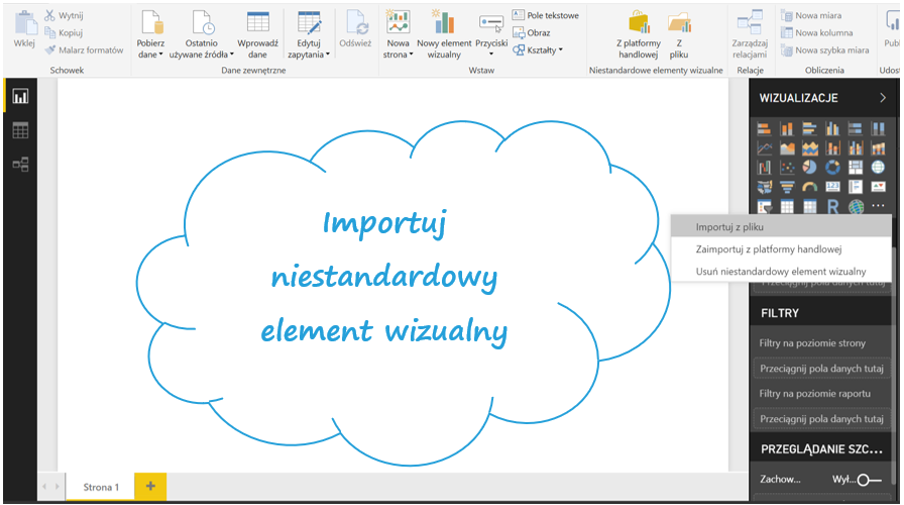
Task: Click the ellipsis for more visuals
Action: pos(878,207)
